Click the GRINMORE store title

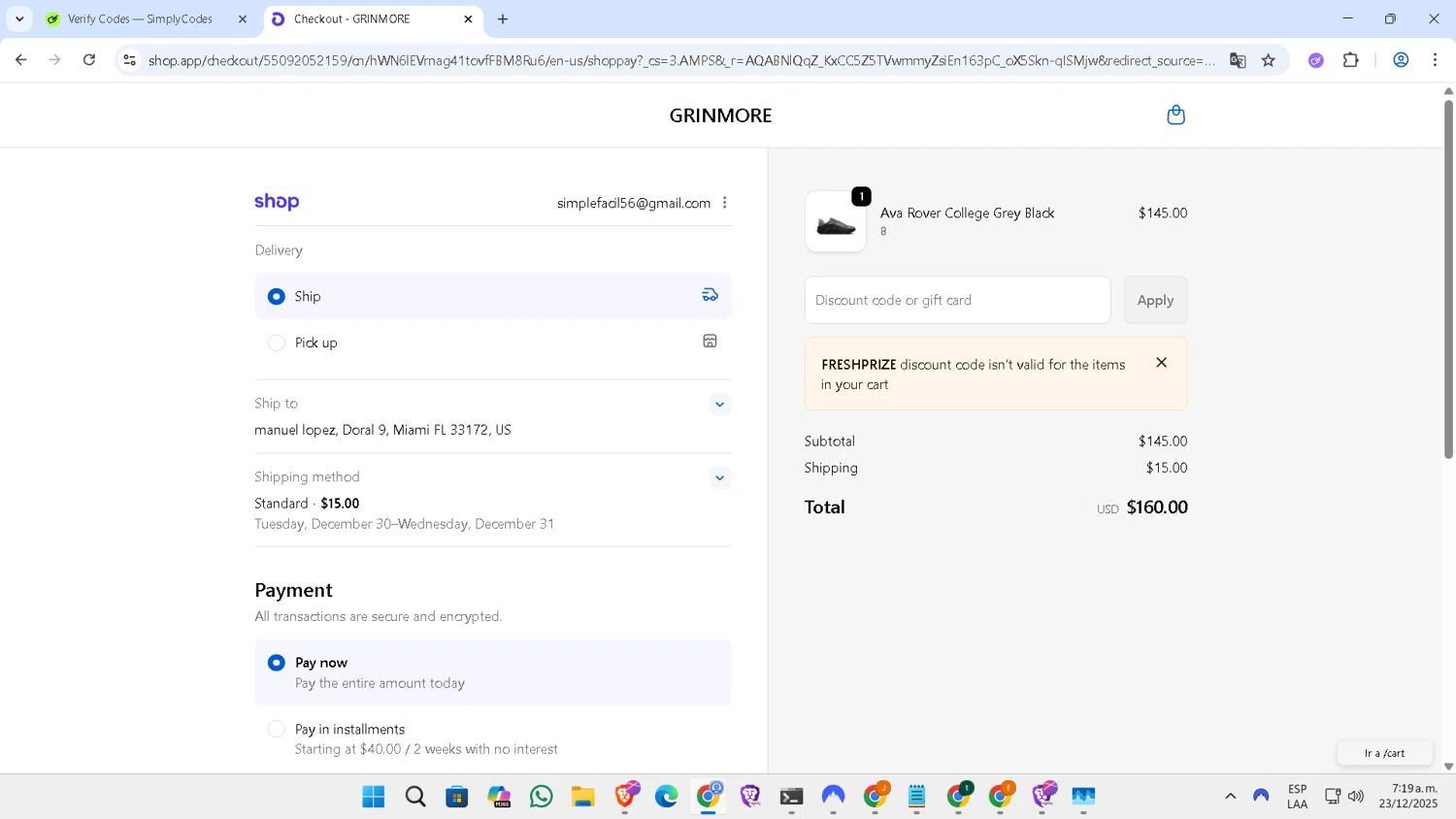720,115
